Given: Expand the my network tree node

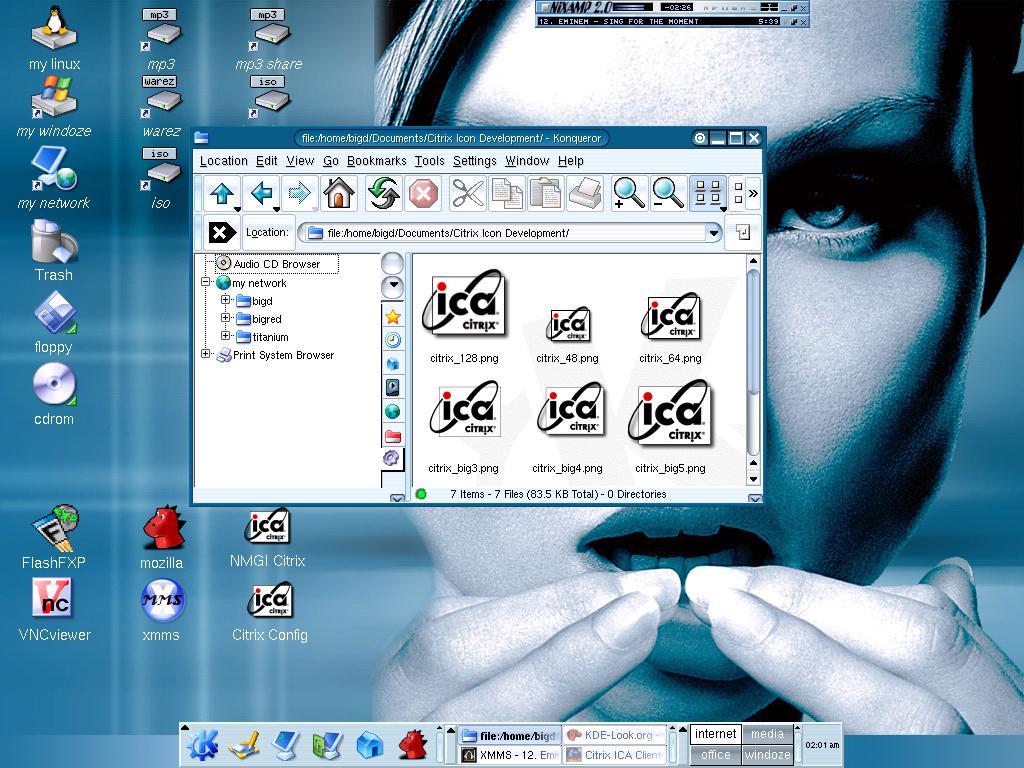Looking at the screenshot, I should 206,283.
